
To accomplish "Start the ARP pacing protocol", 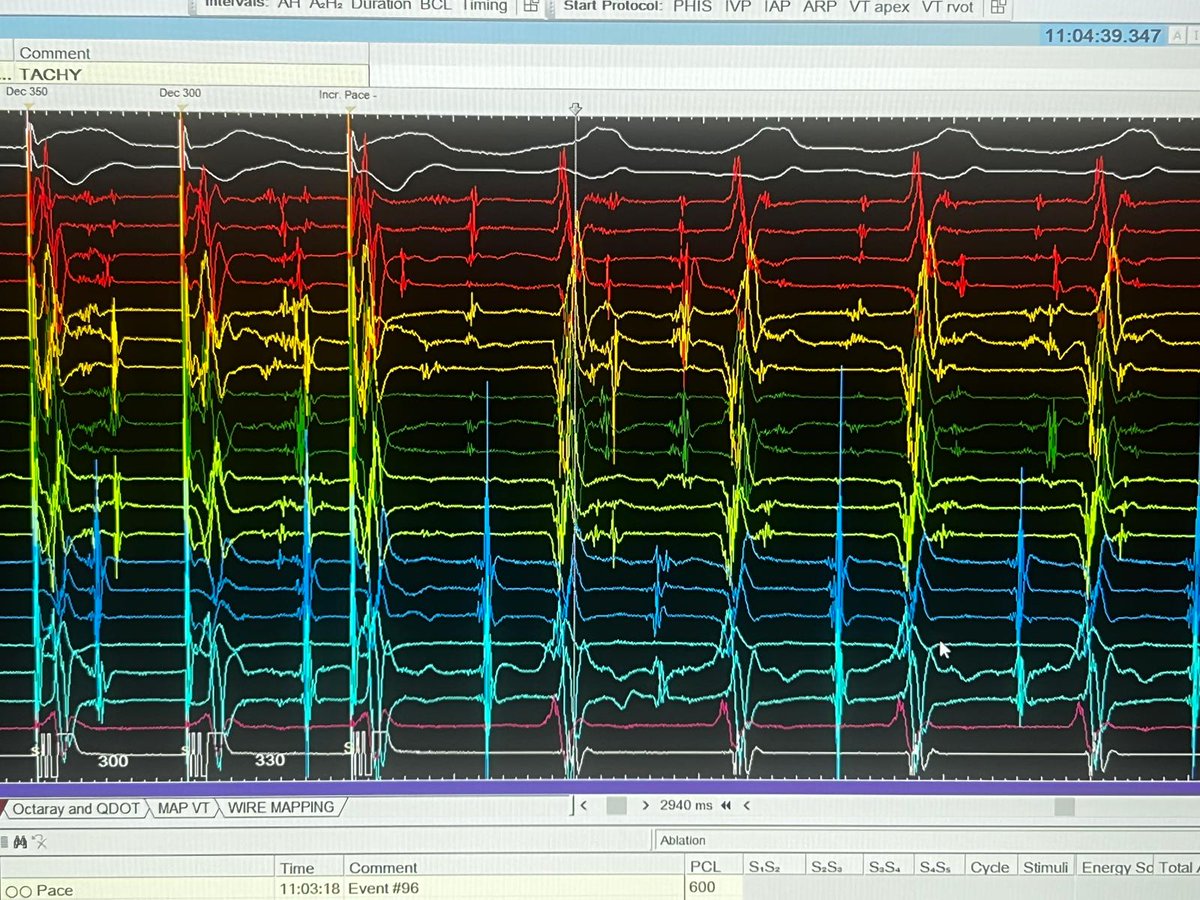I will [x=819, y=6].
